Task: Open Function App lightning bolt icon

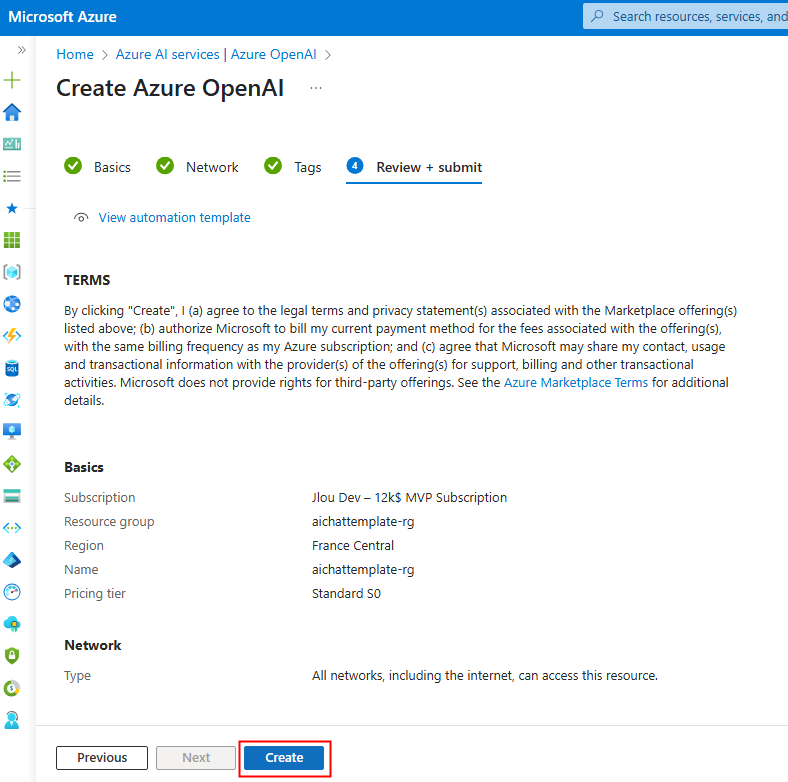Action: [12, 336]
